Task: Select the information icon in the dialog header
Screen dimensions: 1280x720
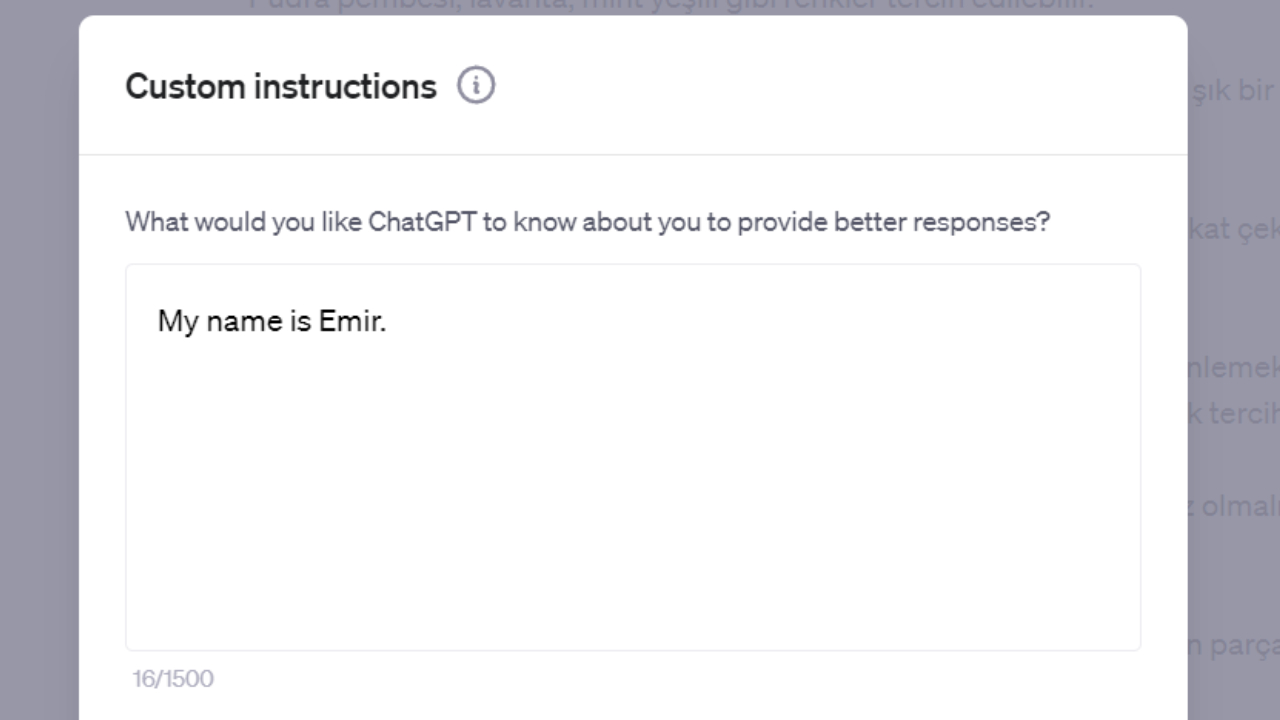Action: point(477,85)
